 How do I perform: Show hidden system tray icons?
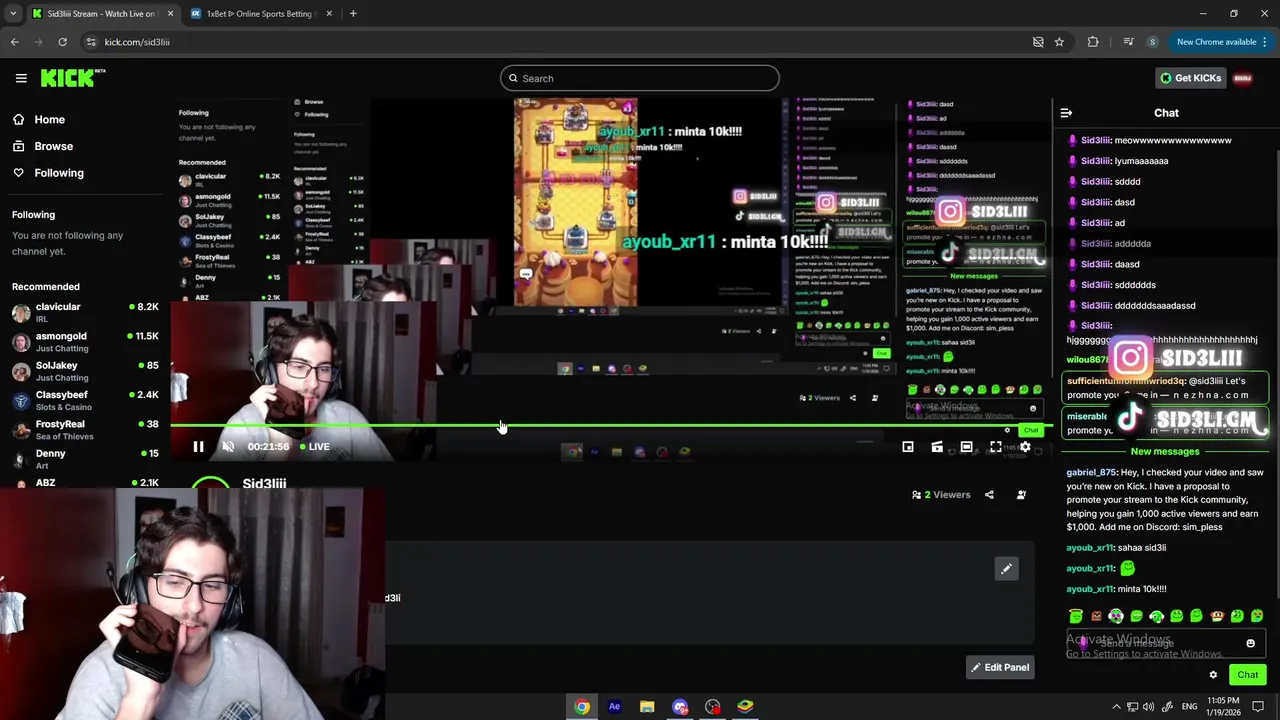coord(1117,707)
